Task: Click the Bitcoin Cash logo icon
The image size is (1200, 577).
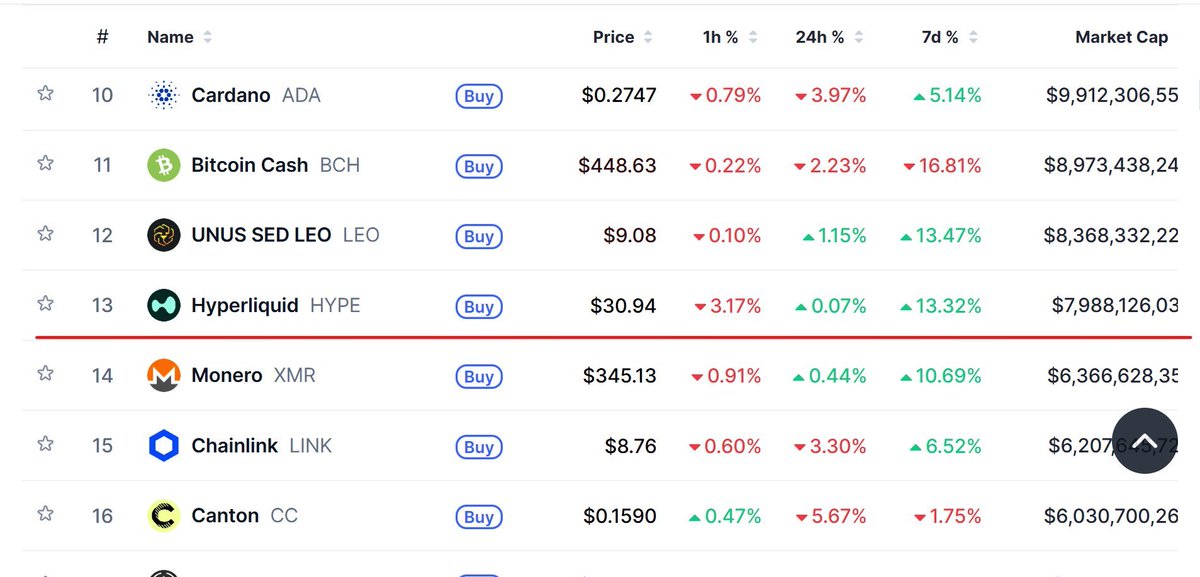Action: click(163, 165)
